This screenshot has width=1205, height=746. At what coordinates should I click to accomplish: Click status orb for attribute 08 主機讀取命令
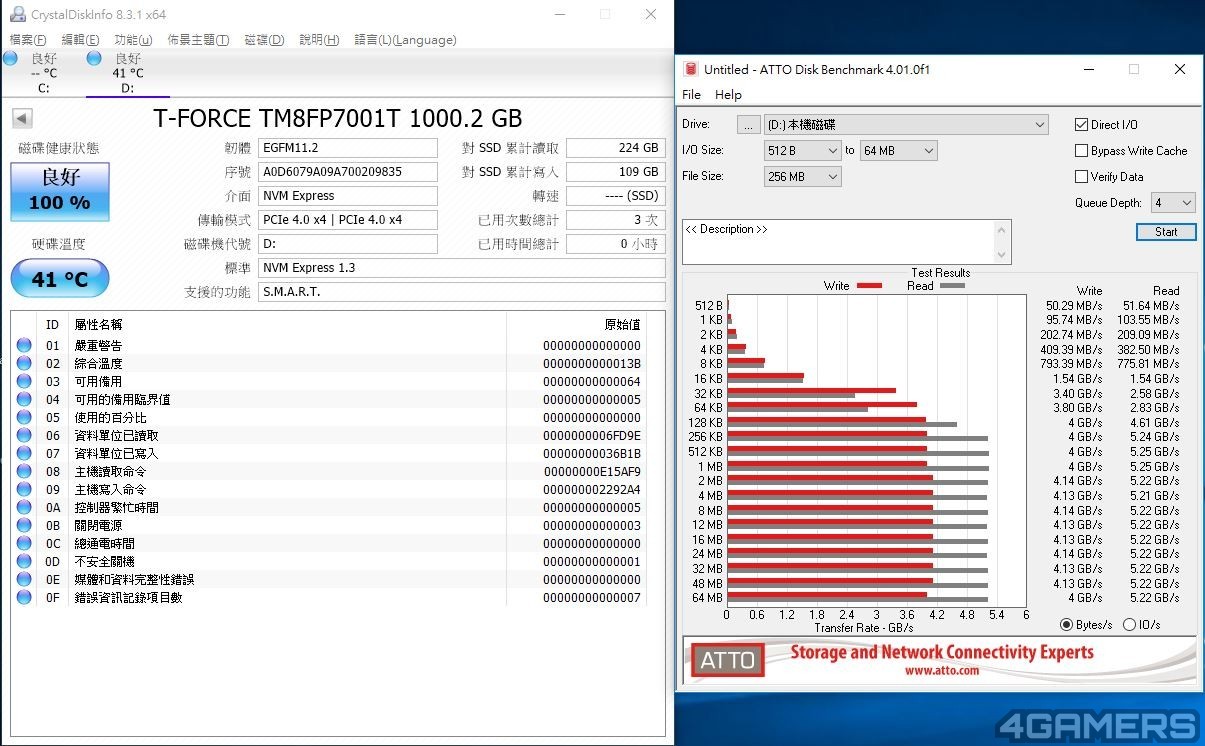point(24,472)
